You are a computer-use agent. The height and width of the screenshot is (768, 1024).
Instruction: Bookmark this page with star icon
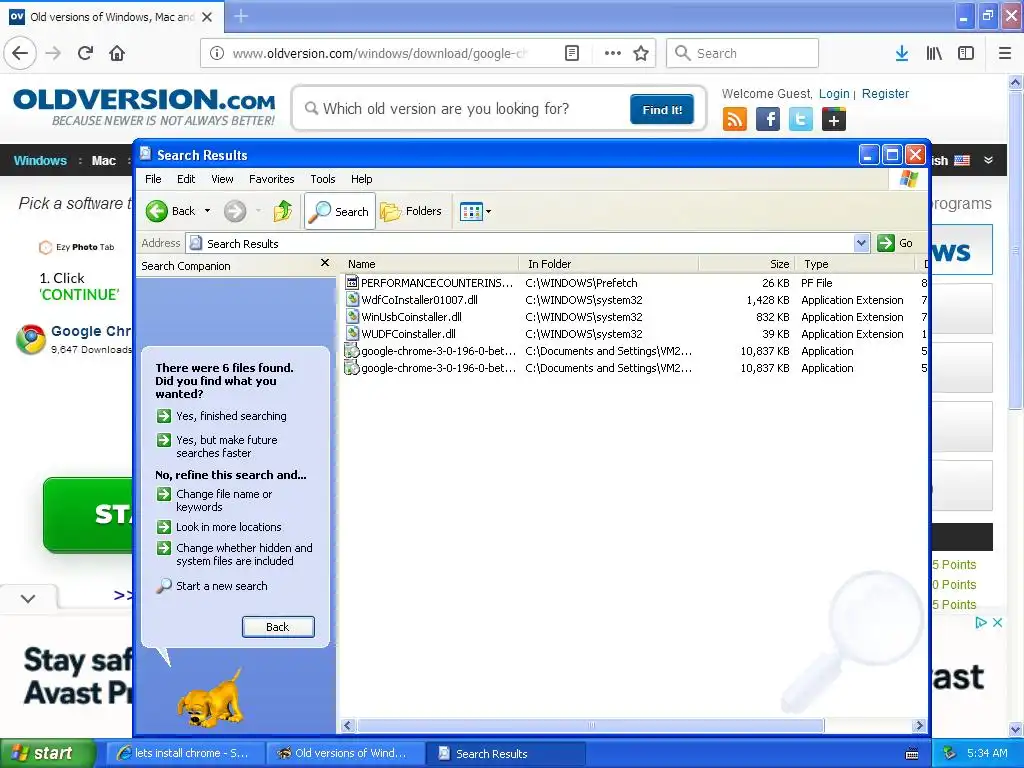pyautogui.click(x=641, y=53)
